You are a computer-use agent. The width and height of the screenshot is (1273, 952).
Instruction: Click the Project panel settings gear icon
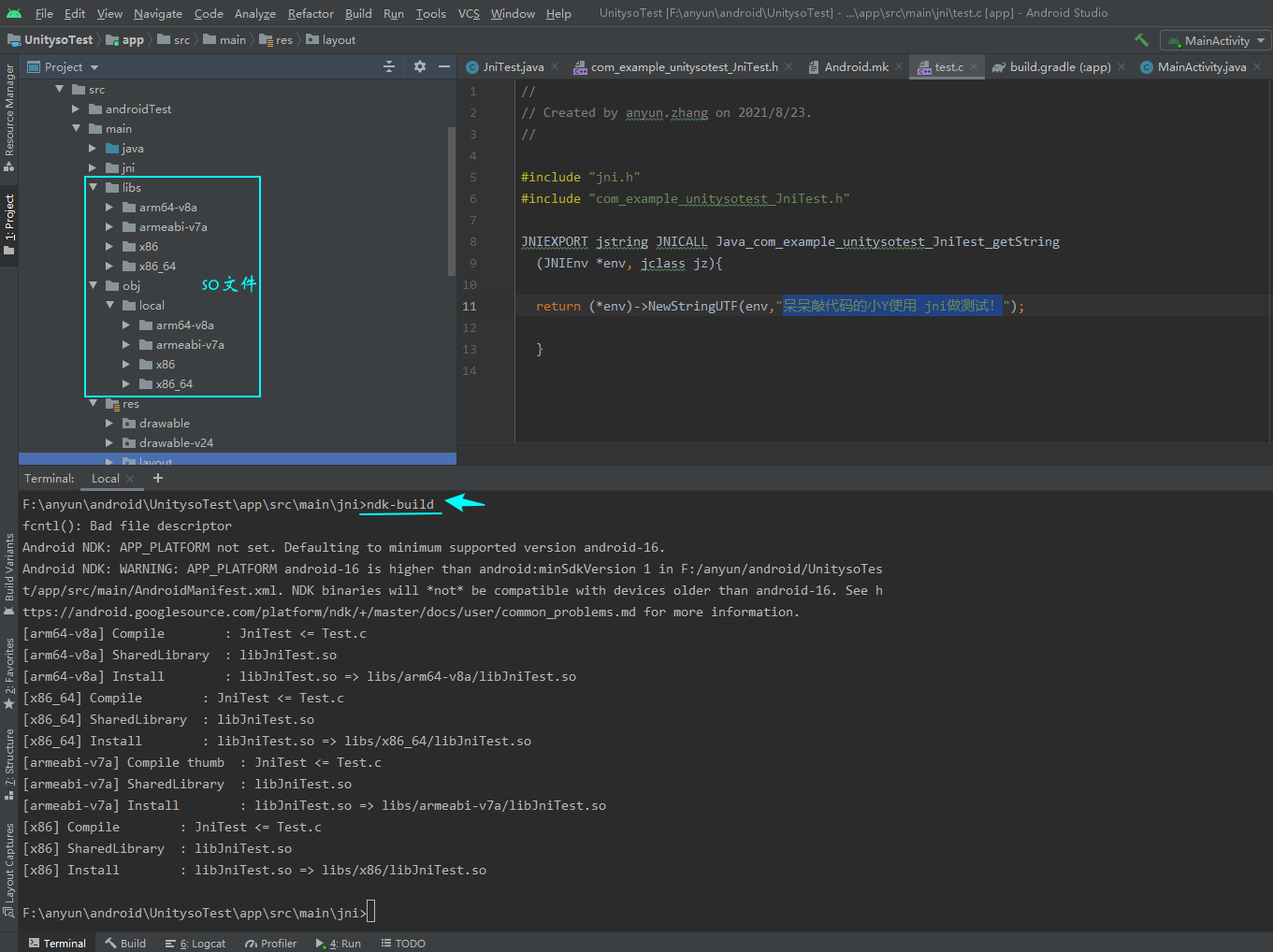tap(419, 66)
